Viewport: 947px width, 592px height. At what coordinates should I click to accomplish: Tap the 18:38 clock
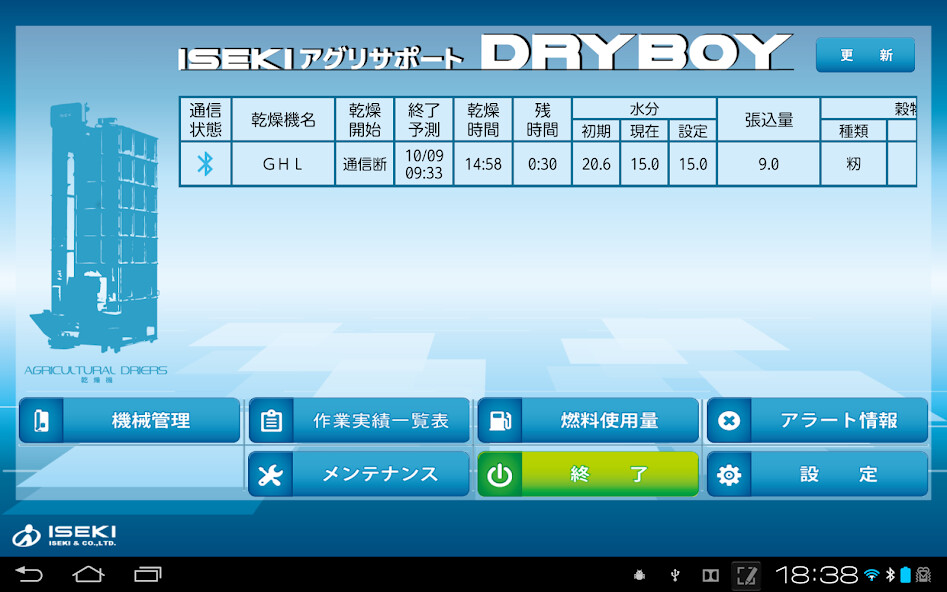pyautogui.click(x=817, y=574)
